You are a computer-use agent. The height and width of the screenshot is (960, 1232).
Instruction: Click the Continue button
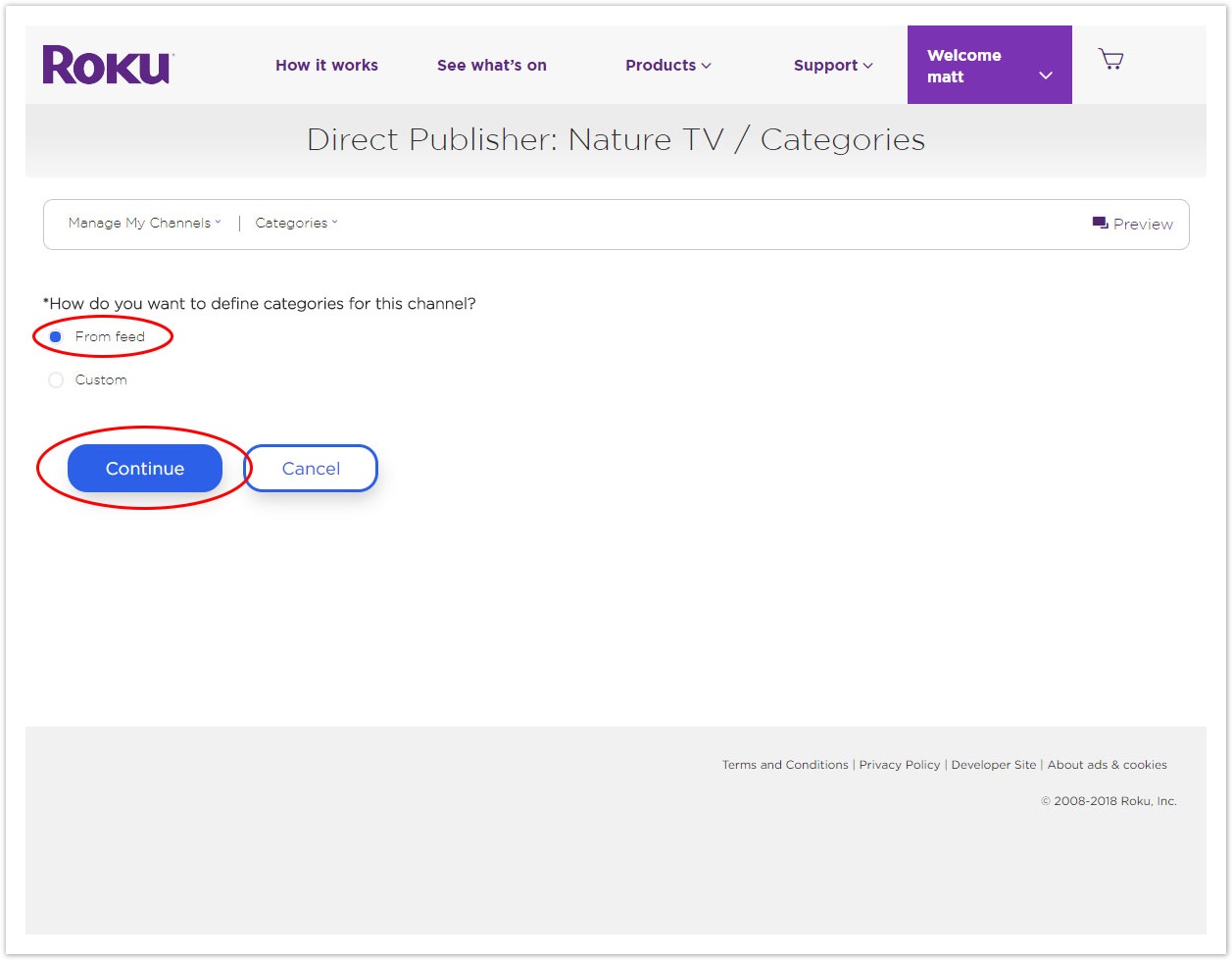pos(145,469)
